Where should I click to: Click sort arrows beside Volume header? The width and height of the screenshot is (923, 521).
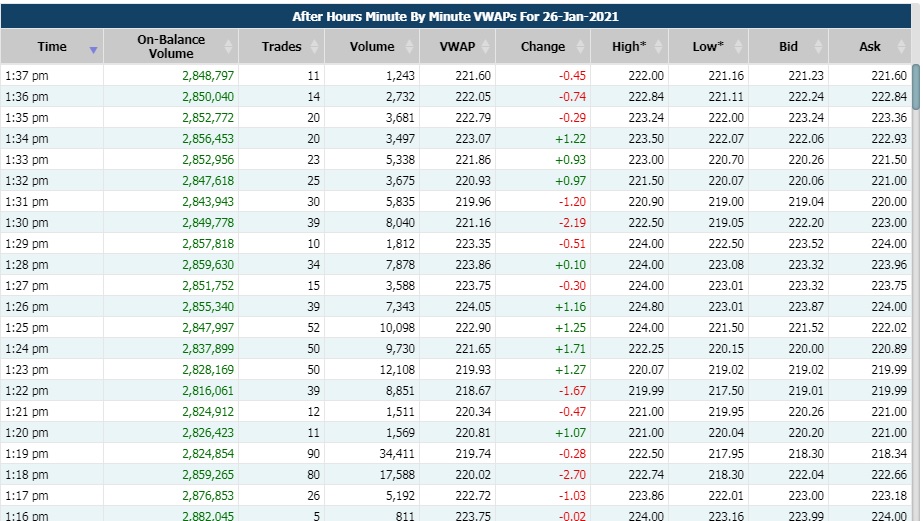409,47
